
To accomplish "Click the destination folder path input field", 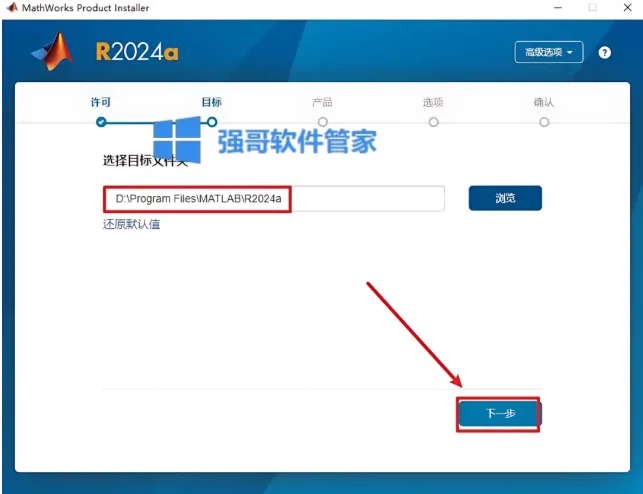I will tap(274, 199).
